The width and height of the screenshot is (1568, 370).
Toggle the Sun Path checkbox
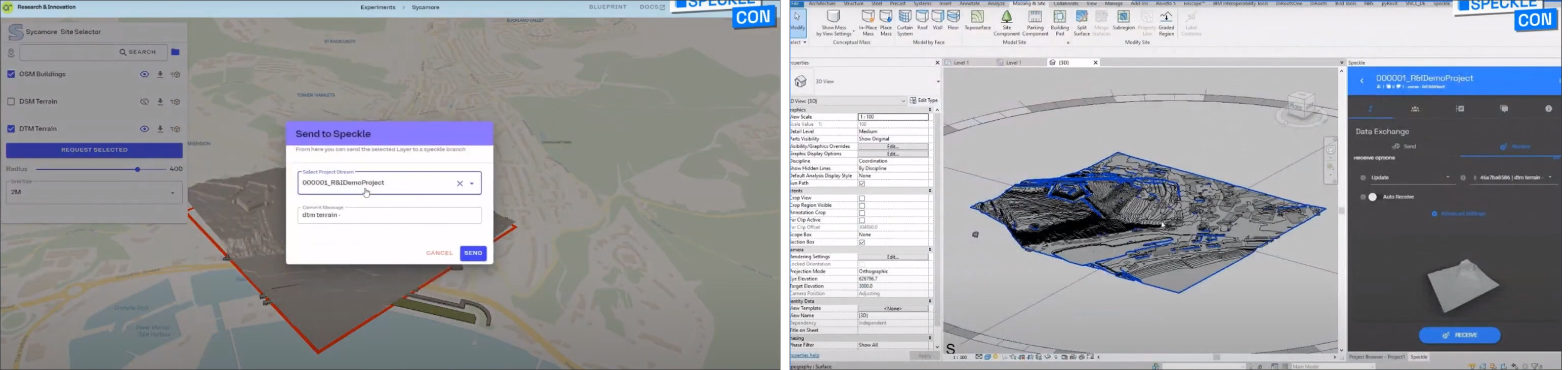pos(862,183)
